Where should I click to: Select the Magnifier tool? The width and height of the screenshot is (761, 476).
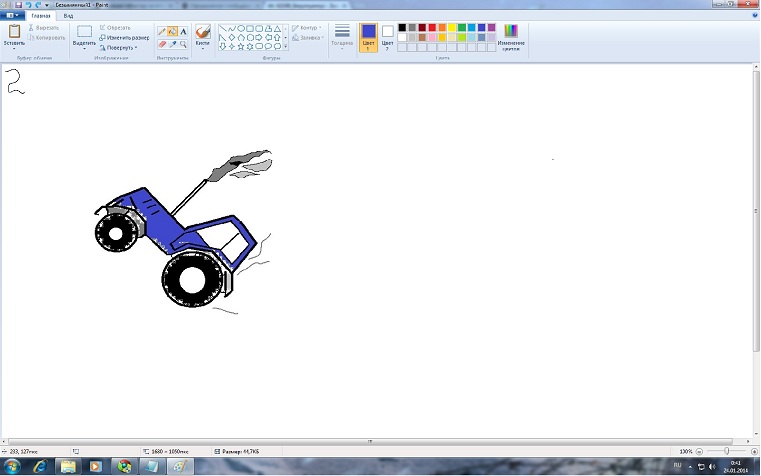pyautogui.click(x=183, y=44)
